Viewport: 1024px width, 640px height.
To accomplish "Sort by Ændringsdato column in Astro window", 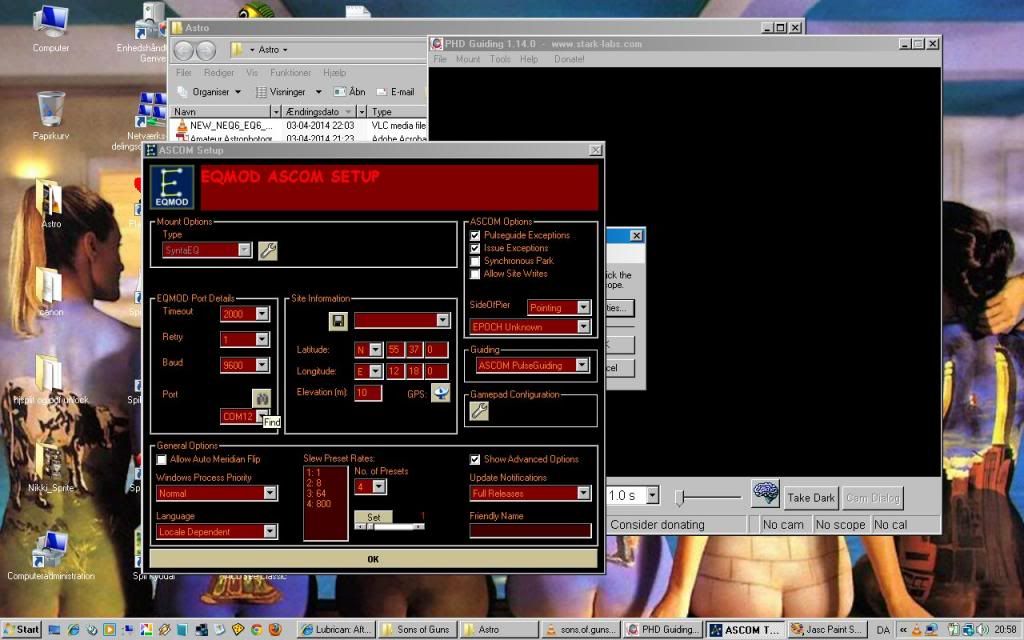I will tap(319, 112).
